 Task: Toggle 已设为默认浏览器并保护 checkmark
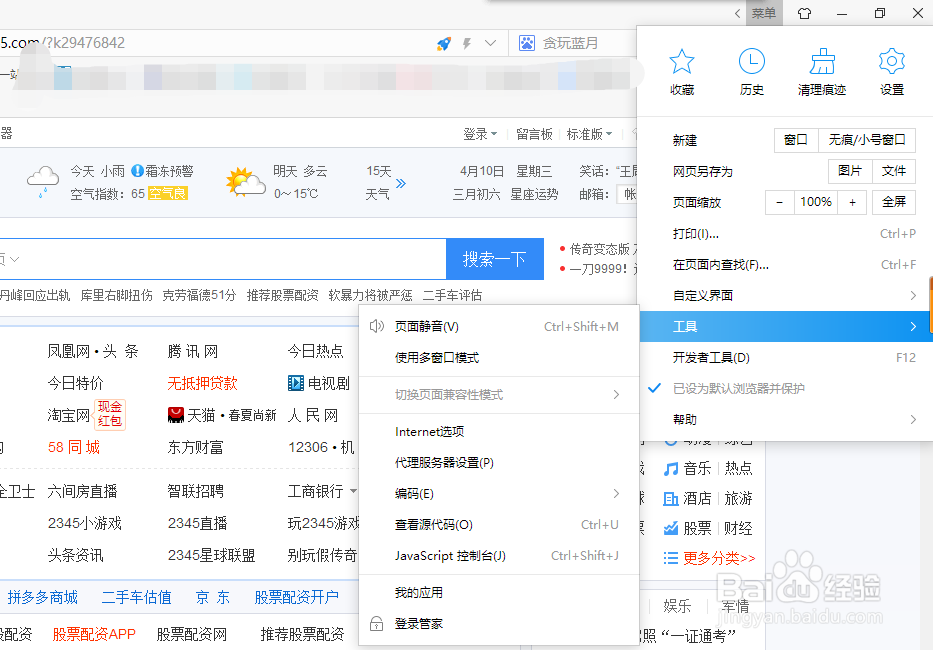(x=655, y=388)
